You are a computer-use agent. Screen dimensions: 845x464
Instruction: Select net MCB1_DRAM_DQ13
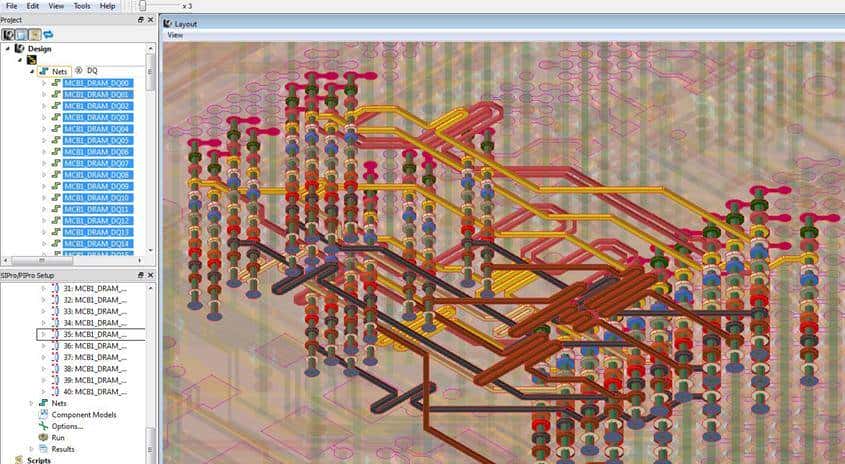(98, 232)
